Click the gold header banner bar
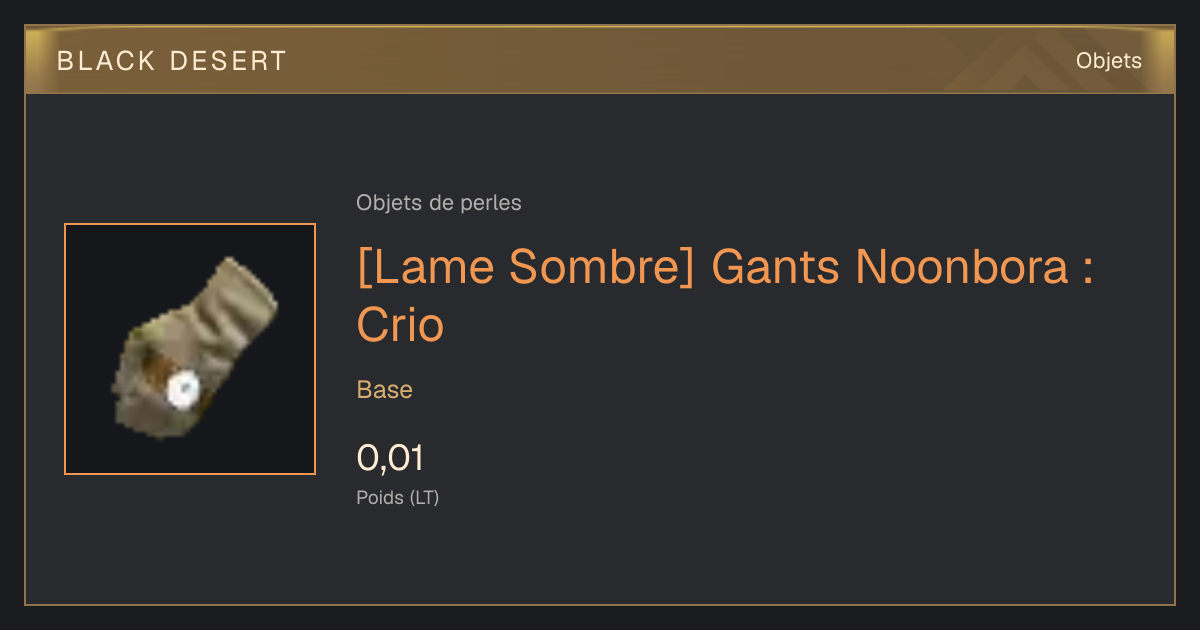This screenshot has height=630, width=1200. click(x=600, y=60)
